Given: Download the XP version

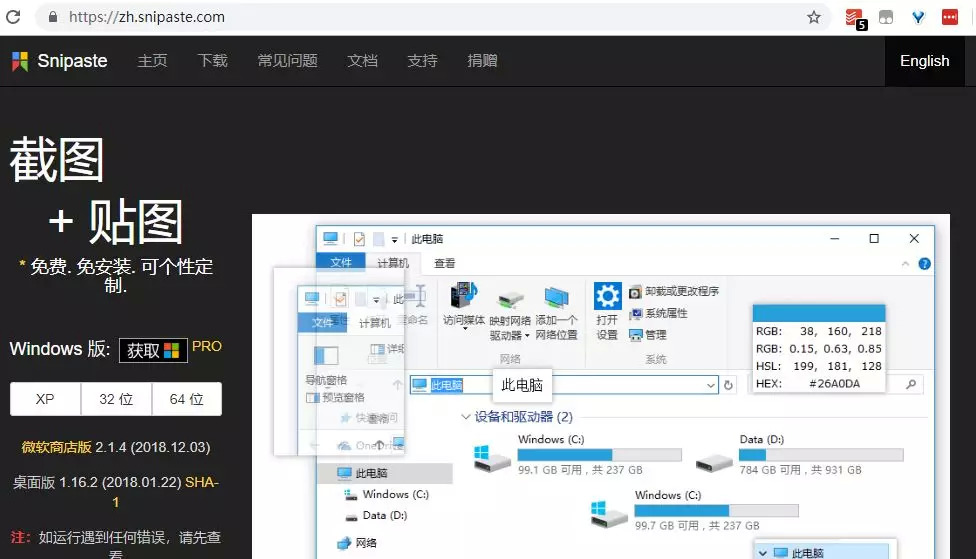Looking at the screenshot, I should pyautogui.click(x=45, y=399).
